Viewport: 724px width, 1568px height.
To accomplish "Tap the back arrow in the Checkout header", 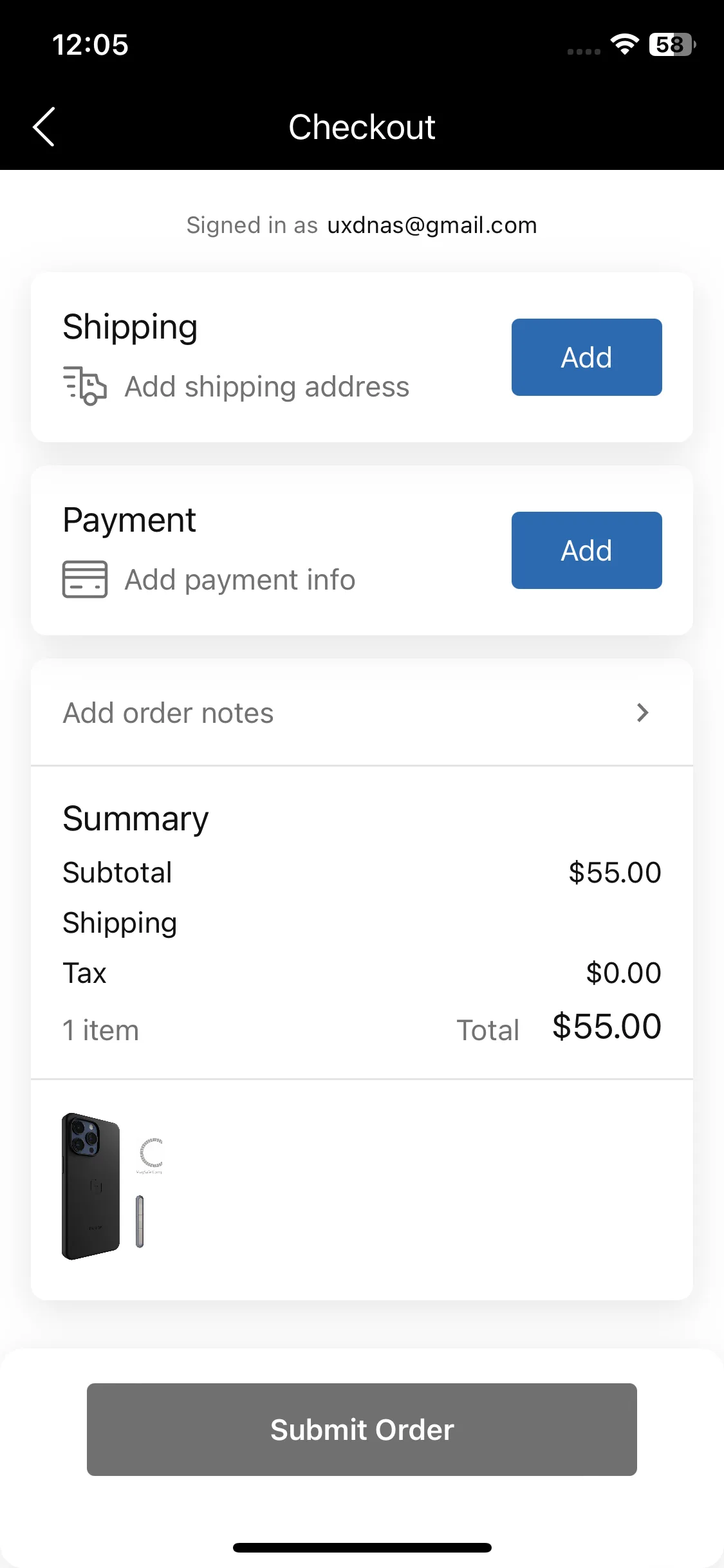I will pyautogui.click(x=44, y=127).
